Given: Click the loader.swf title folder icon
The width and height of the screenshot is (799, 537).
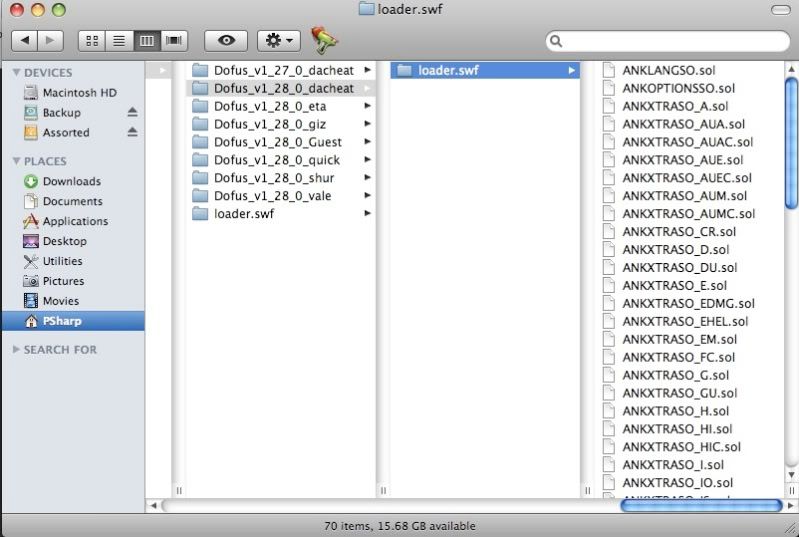Looking at the screenshot, I should pyautogui.click(x=366, y=9).
